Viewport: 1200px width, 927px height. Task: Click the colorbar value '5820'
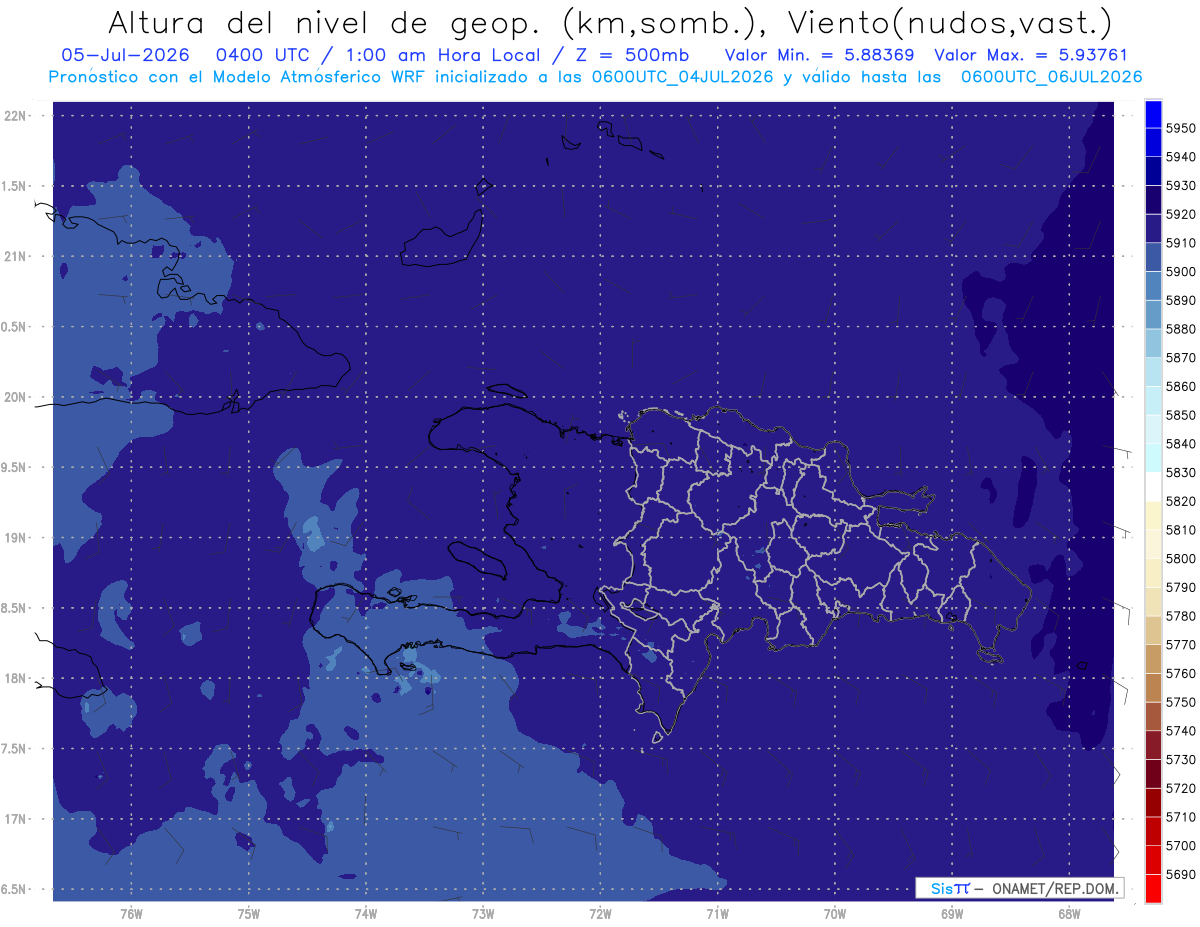1180,501
